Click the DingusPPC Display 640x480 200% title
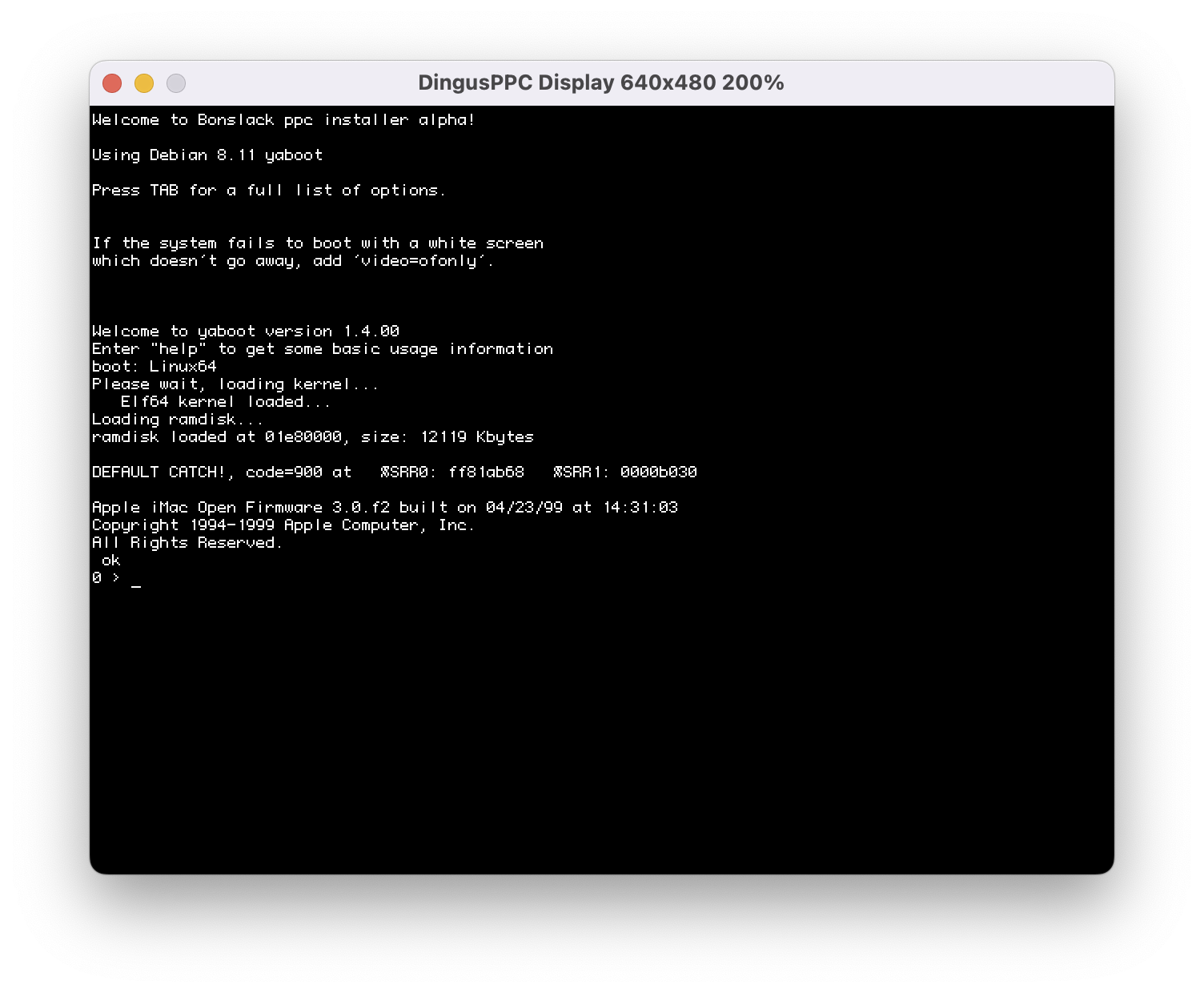 [601, 82]
